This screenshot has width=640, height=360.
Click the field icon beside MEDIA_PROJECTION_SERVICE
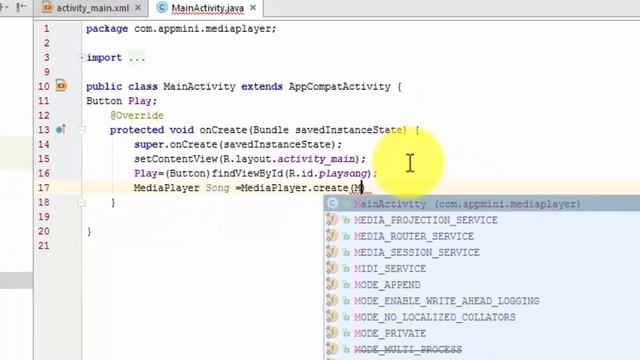(332, 220)
